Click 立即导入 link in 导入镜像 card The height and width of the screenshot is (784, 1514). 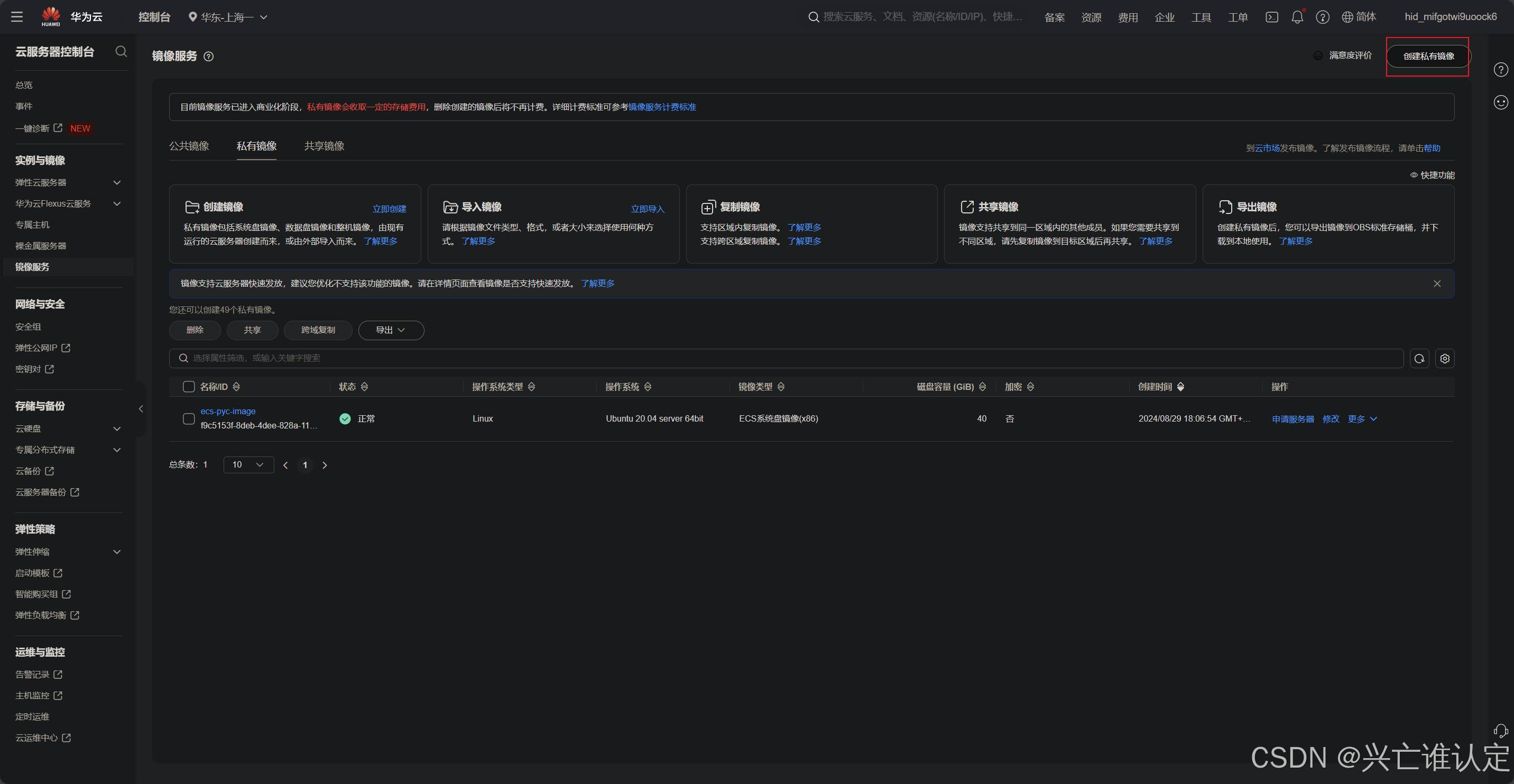point(647,209)
